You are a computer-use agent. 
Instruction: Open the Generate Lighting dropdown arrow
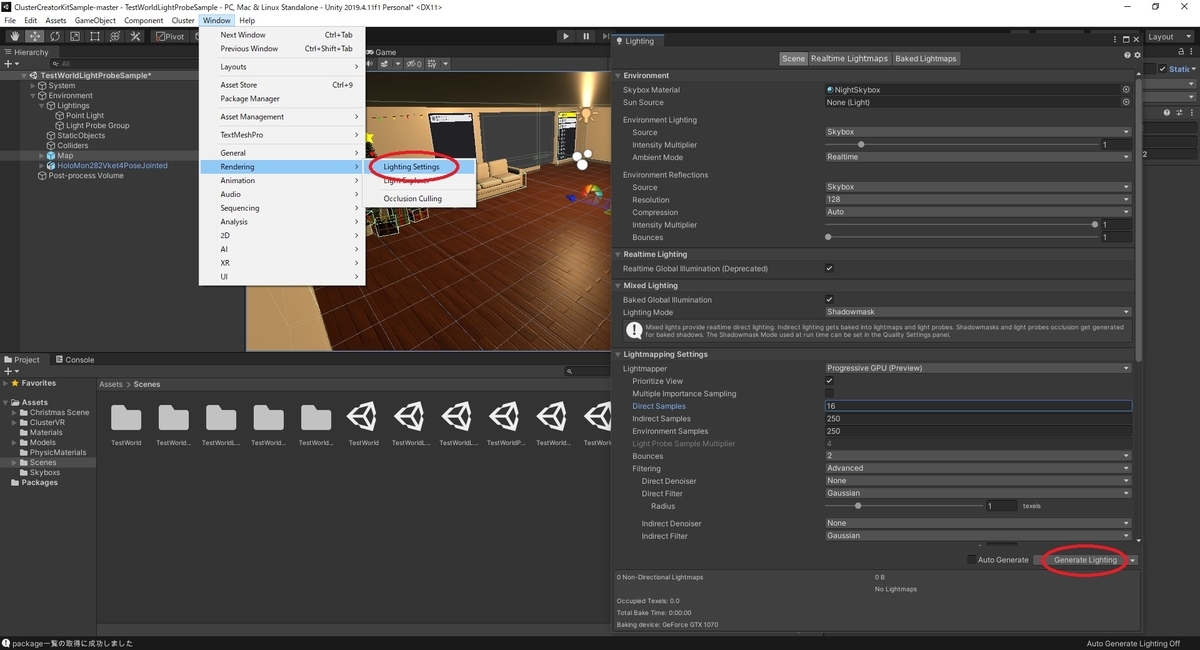(1132, 560)
